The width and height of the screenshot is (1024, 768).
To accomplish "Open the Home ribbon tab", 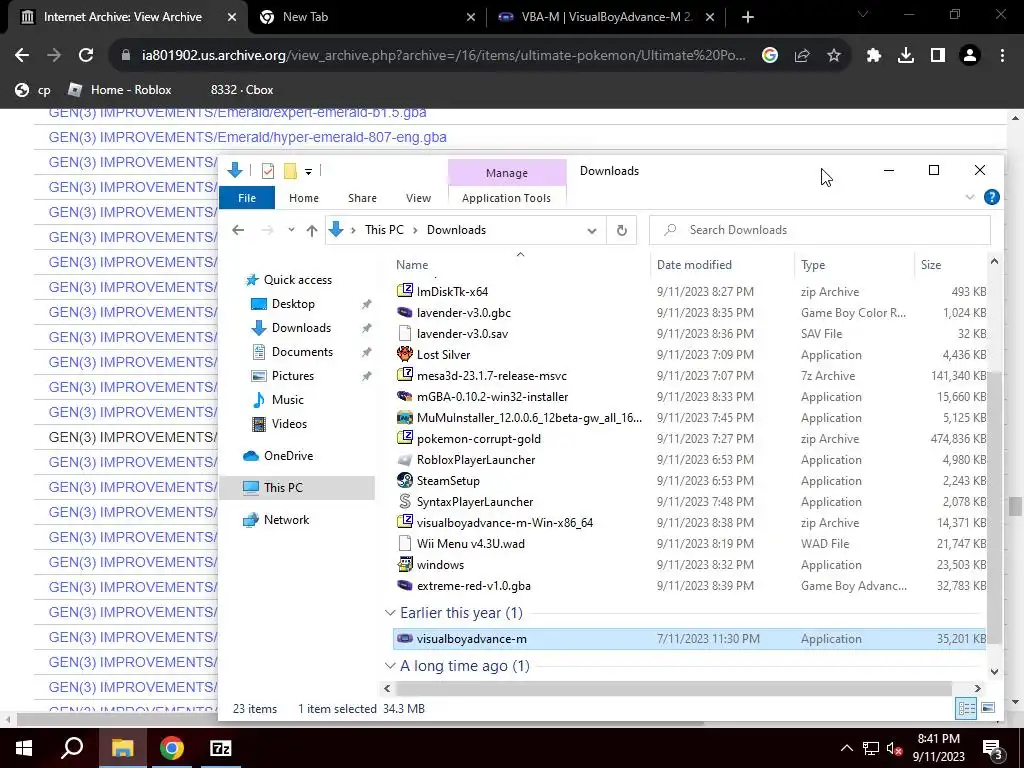I will pyautogui.click(x=304, y=198).
